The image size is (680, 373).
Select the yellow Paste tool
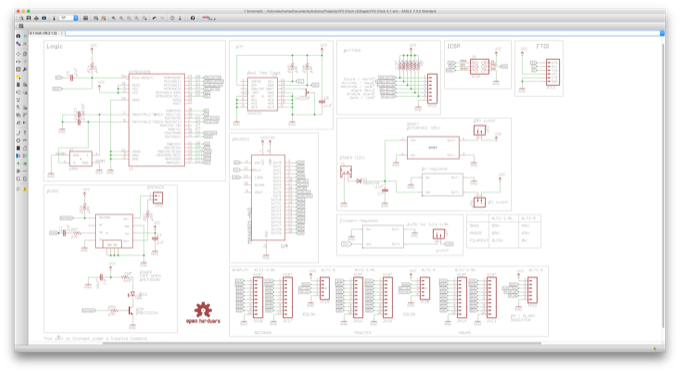point(18,77)
